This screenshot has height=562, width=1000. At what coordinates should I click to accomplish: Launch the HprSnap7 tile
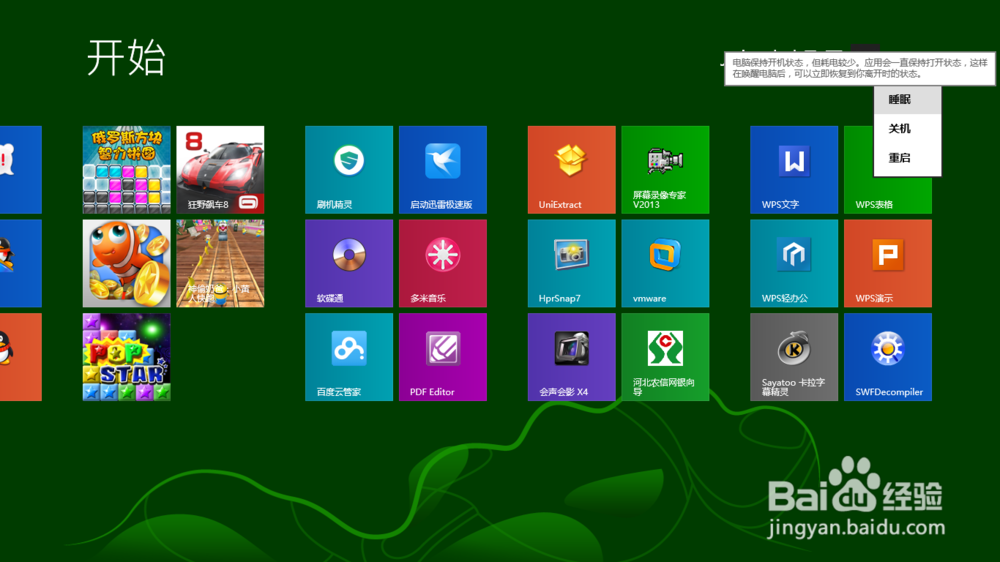[571, 263]
